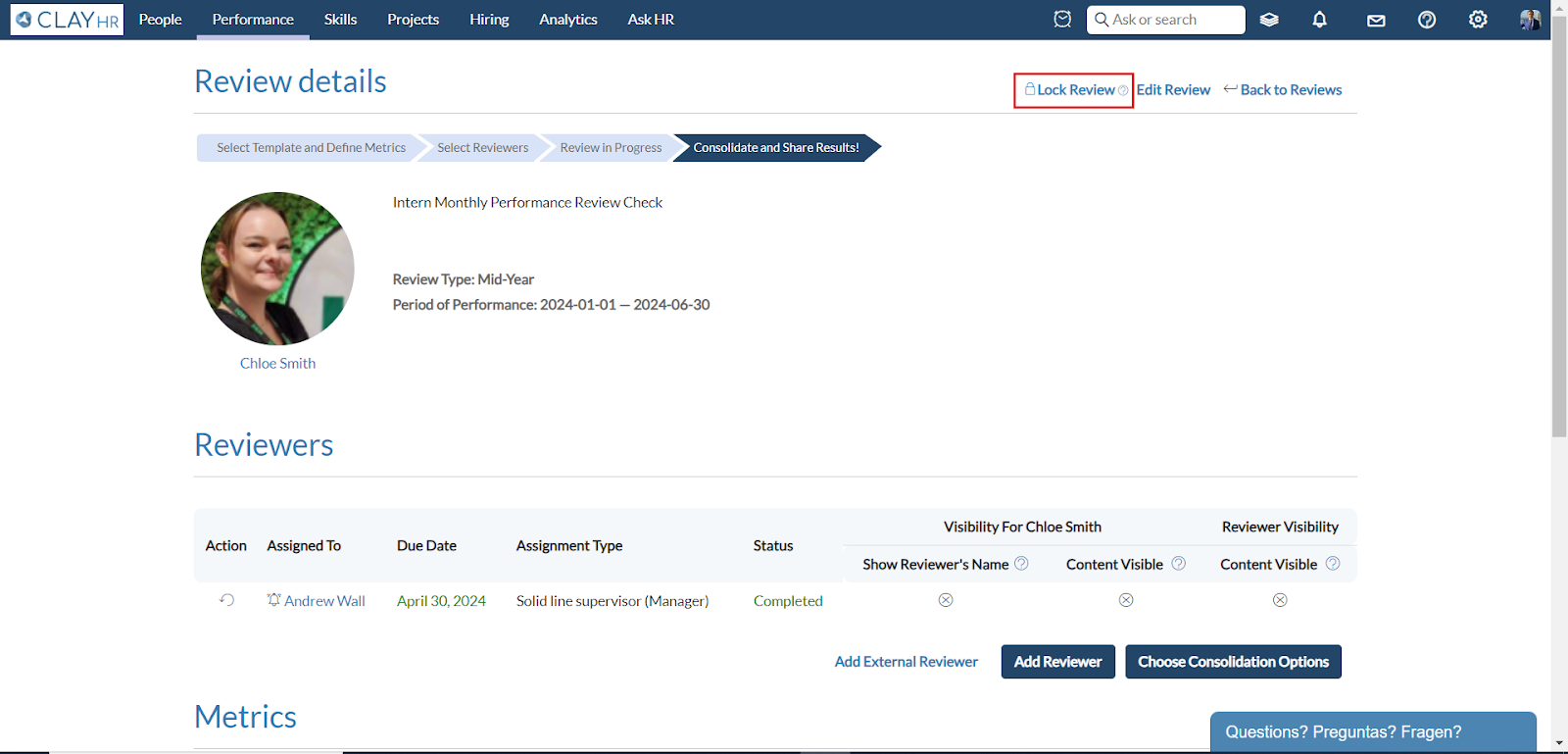Open the Analytics menu

[568, 20]
